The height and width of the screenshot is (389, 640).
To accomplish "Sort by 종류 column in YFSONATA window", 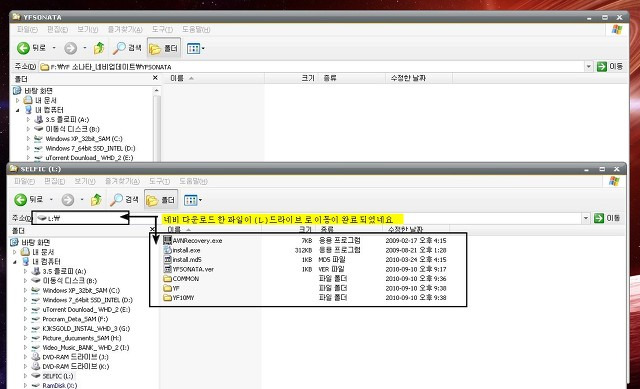I will click(x=352, y=78).
